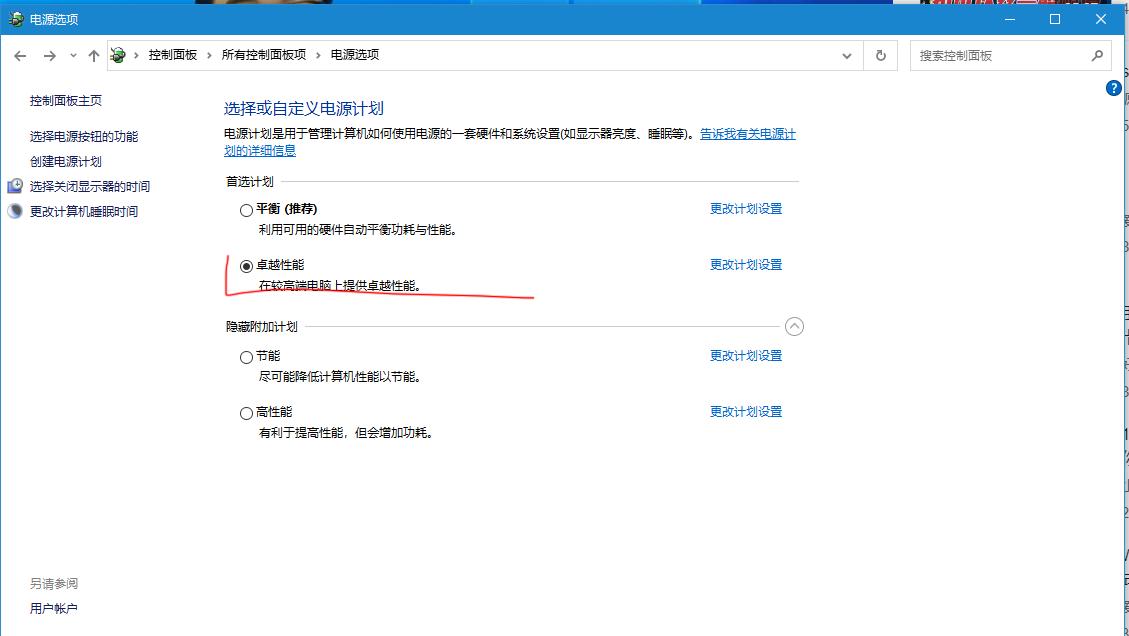The height and width of the screenshot is (636, 1129).
Task: Expand the breadcrumb chevron after 所有控制面板项
Action: coord(317,55)
